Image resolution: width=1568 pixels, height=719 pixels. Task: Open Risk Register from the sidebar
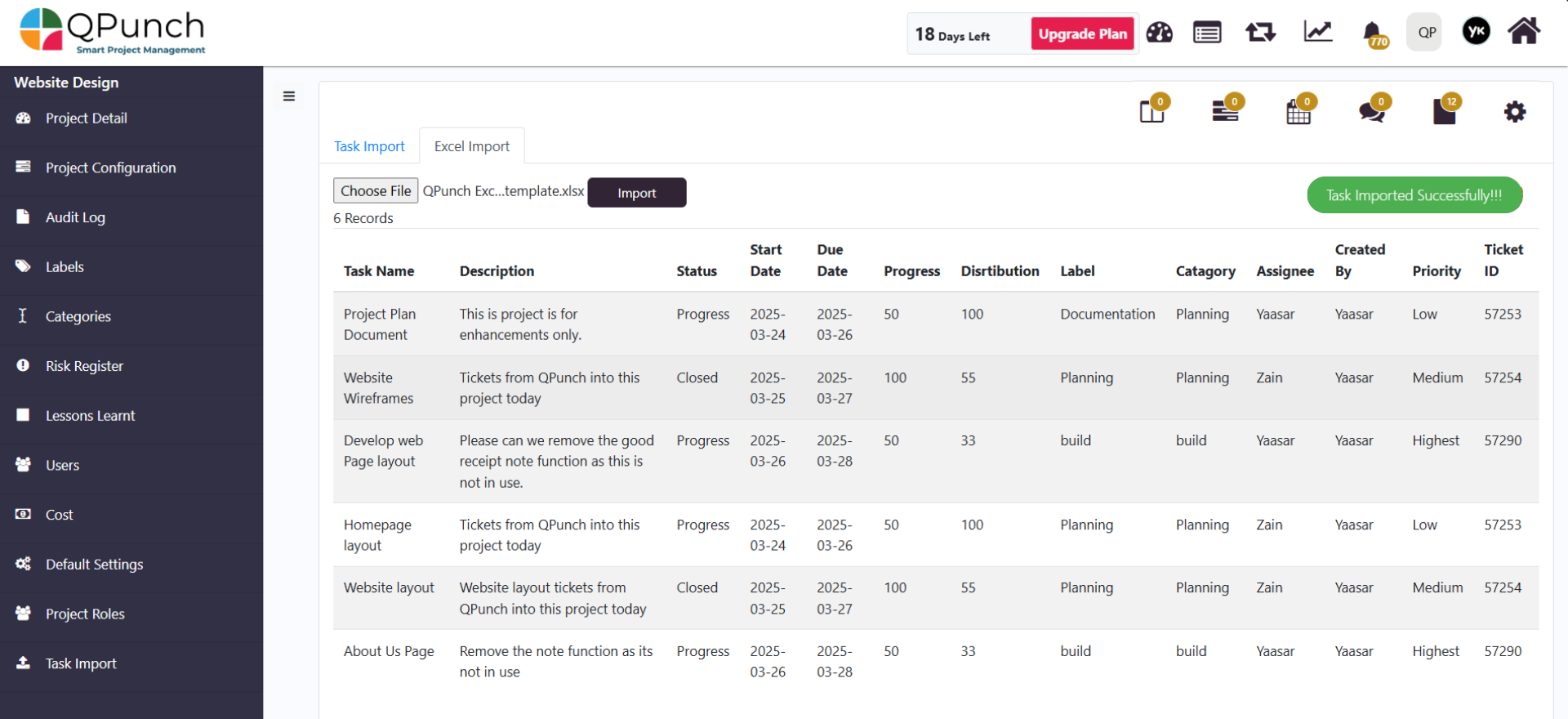tap(84, 366)
